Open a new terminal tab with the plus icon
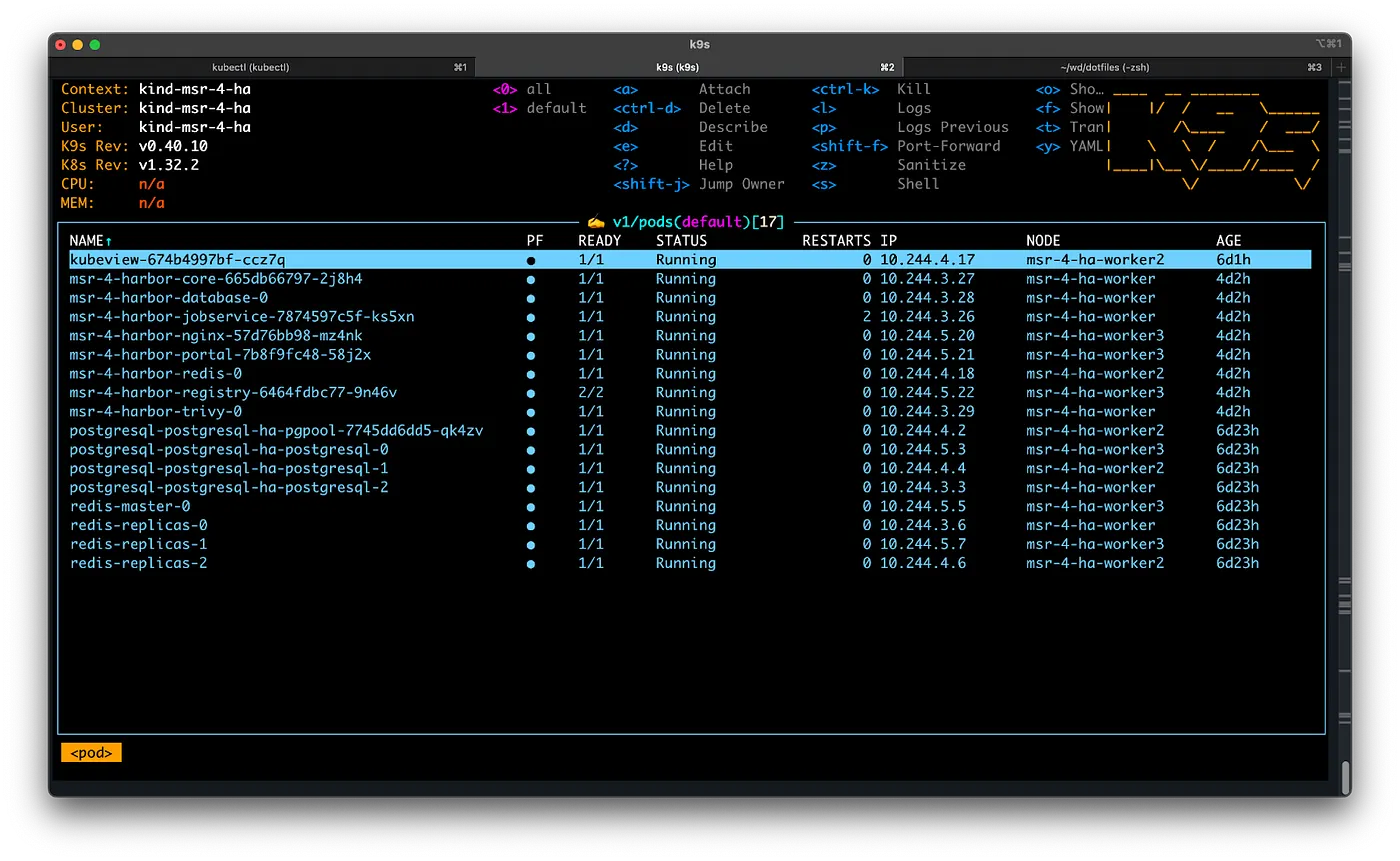The image size is (1400, 861). [1341, 66]
